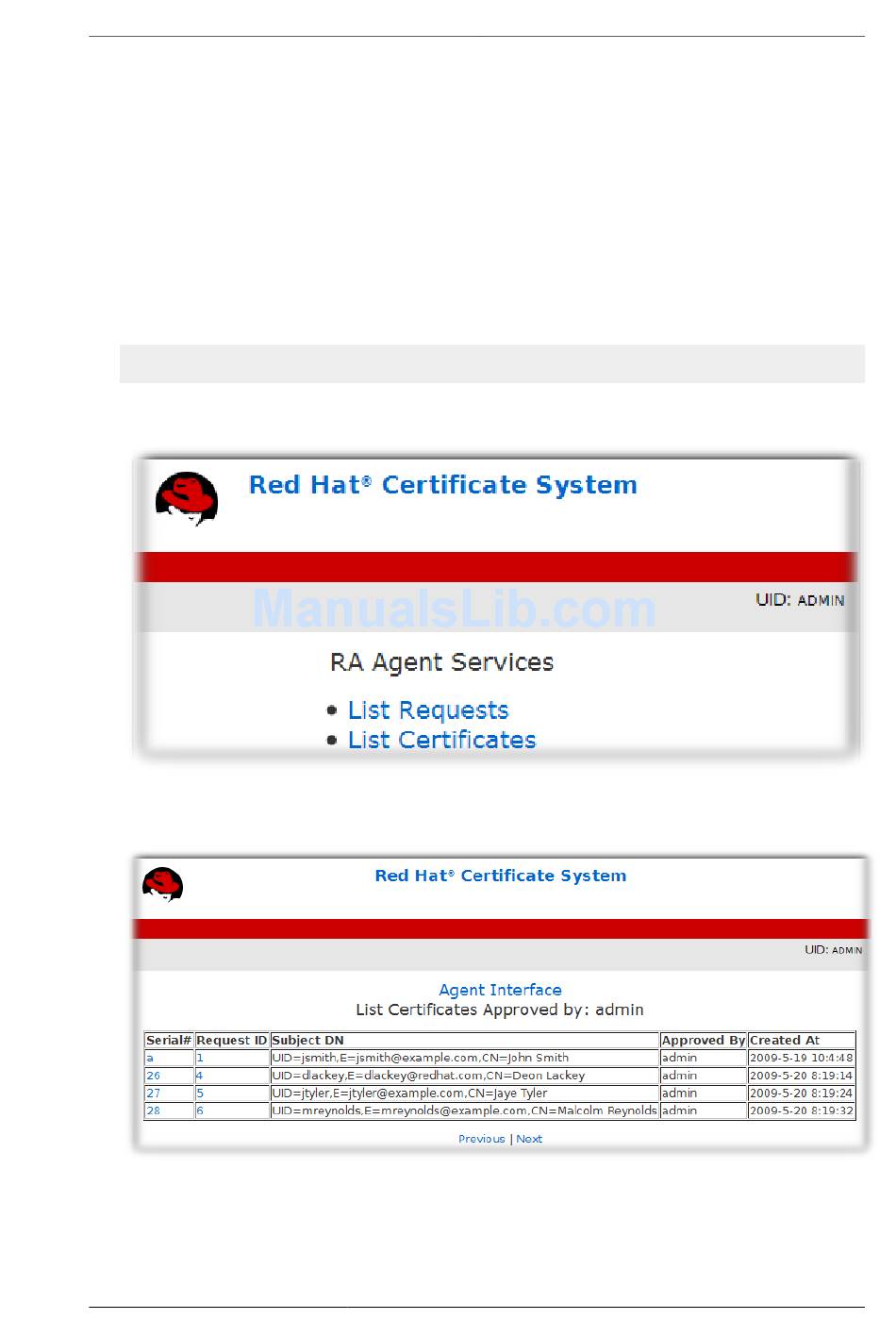Click admin cell in John Smith row

(704, 1058)
